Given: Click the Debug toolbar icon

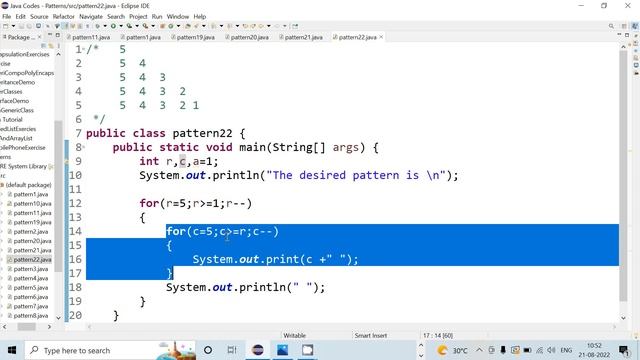Looking at the screenshot, I should click(x=98, y=26).
